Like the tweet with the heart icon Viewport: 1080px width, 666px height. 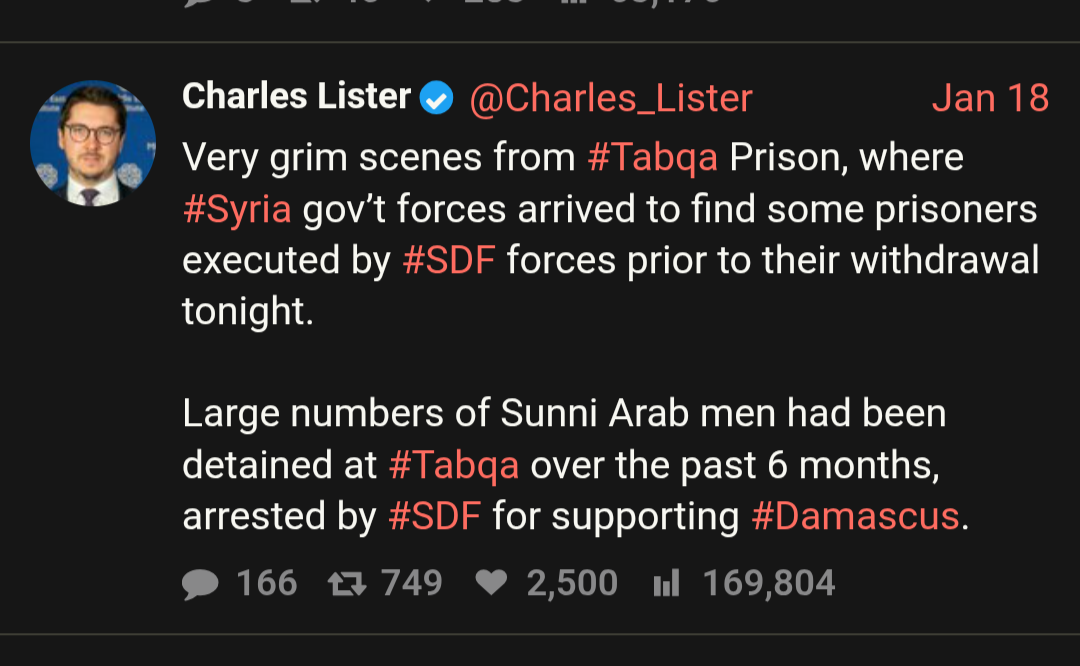click(x=490, y=584)
